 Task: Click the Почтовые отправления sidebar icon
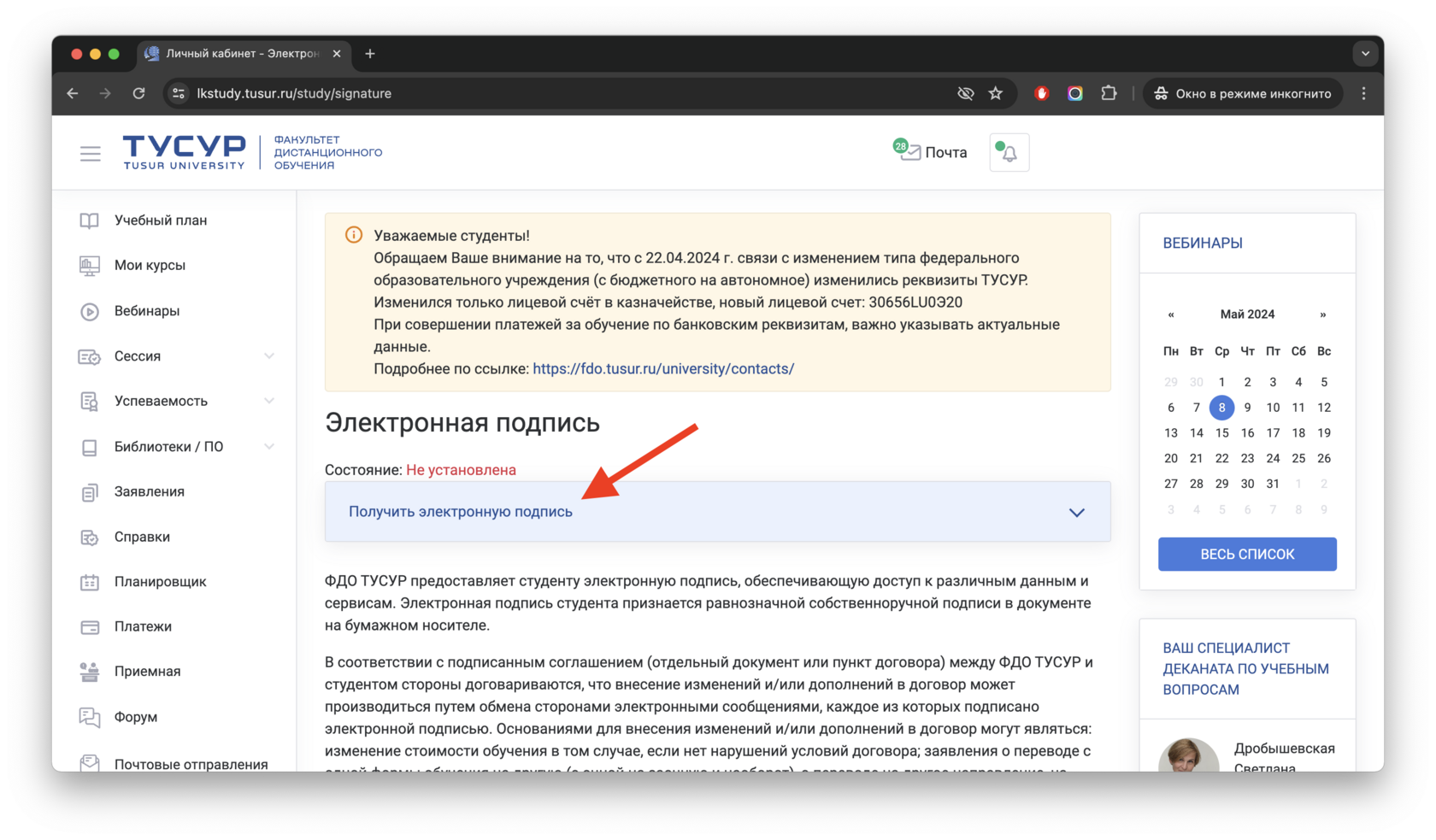(90, 763)
